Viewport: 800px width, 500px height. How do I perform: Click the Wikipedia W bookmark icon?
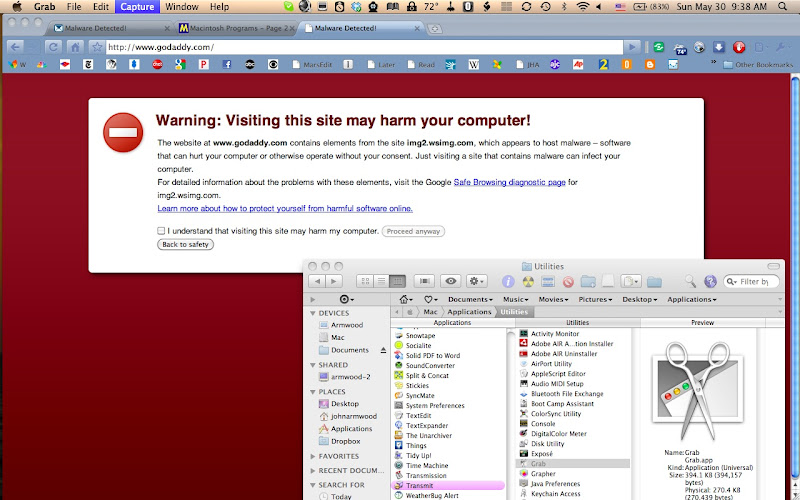(x=473, y=64)
